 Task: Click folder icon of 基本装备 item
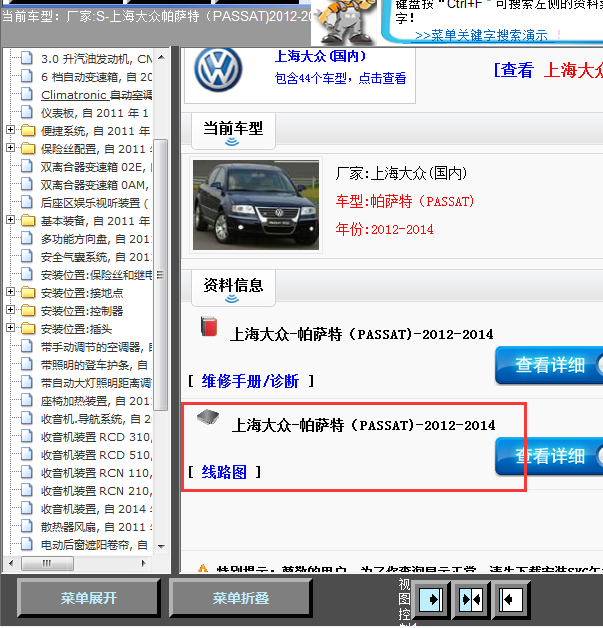coord(28,221)
